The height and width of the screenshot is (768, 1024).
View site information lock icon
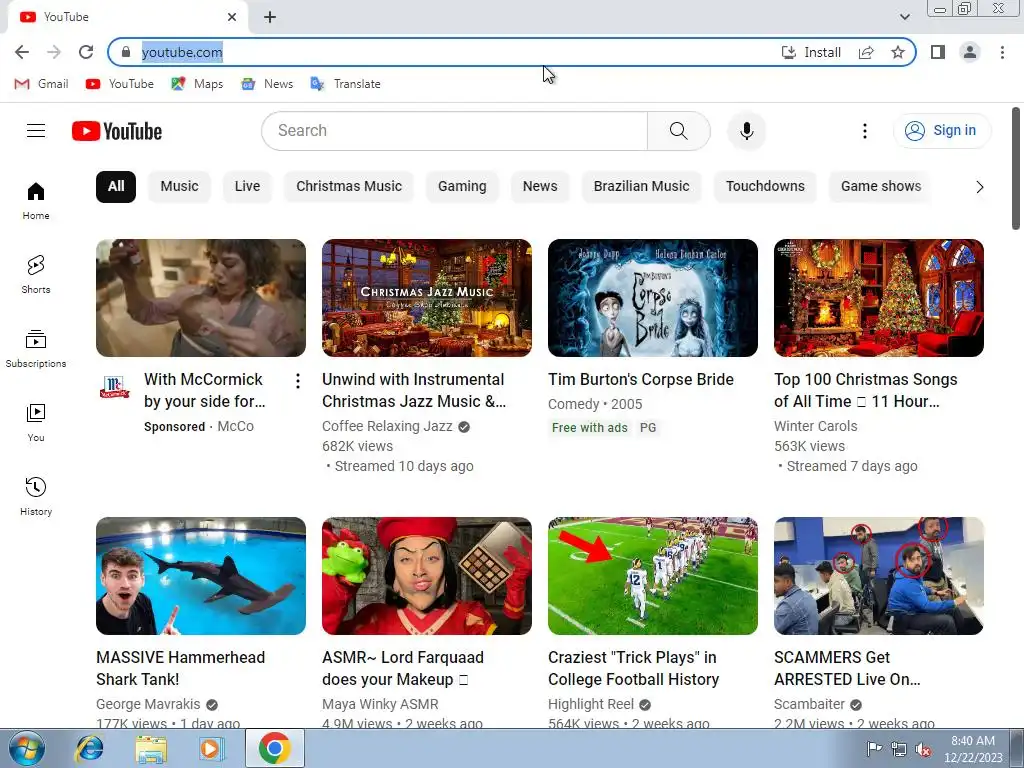[126, 52]
